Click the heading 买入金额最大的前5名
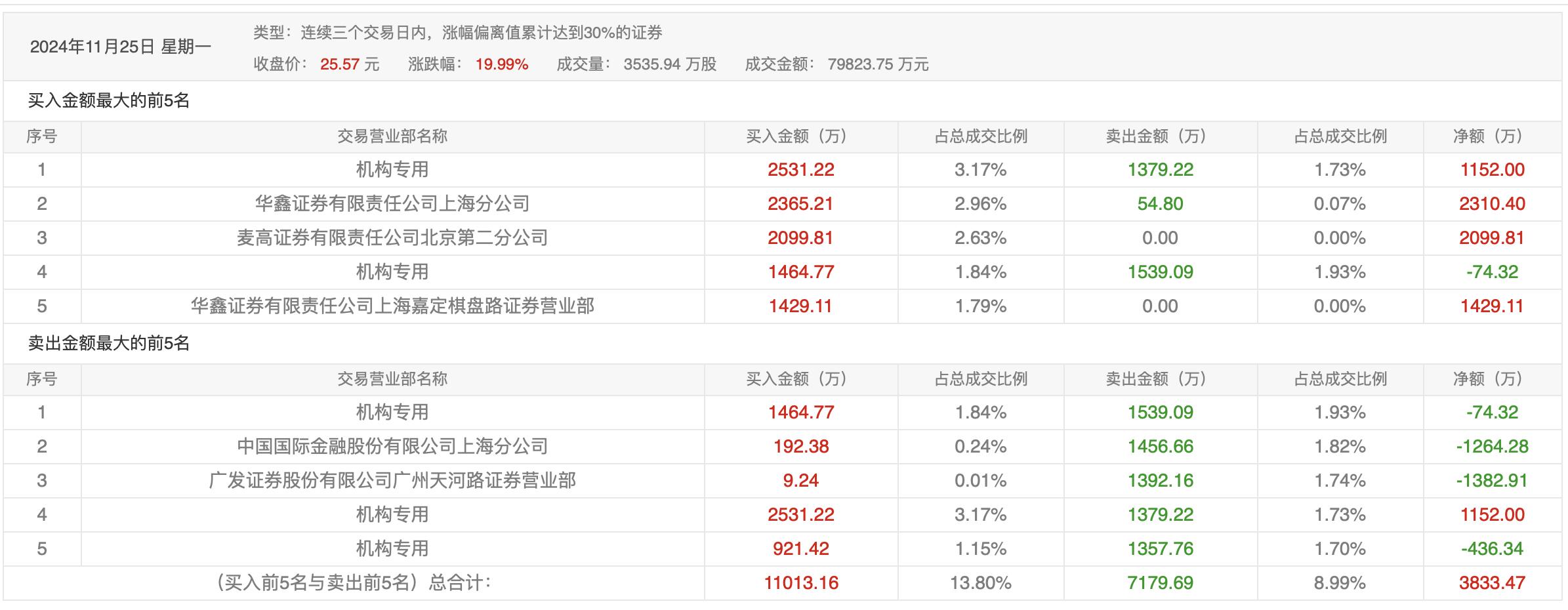1568x610 pixels. 109,100
